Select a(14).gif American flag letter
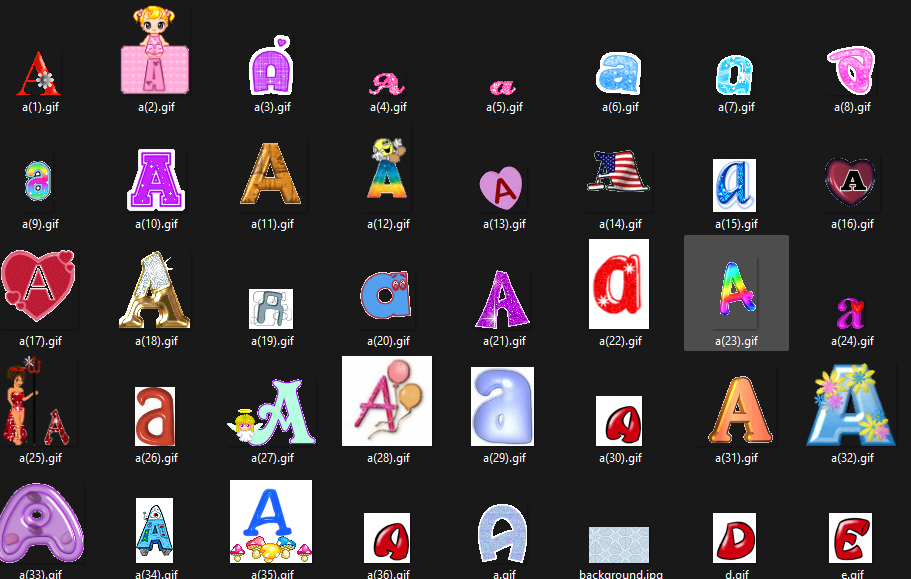The image size is (911, 579). pyautogui.click(x=619, y=171)
